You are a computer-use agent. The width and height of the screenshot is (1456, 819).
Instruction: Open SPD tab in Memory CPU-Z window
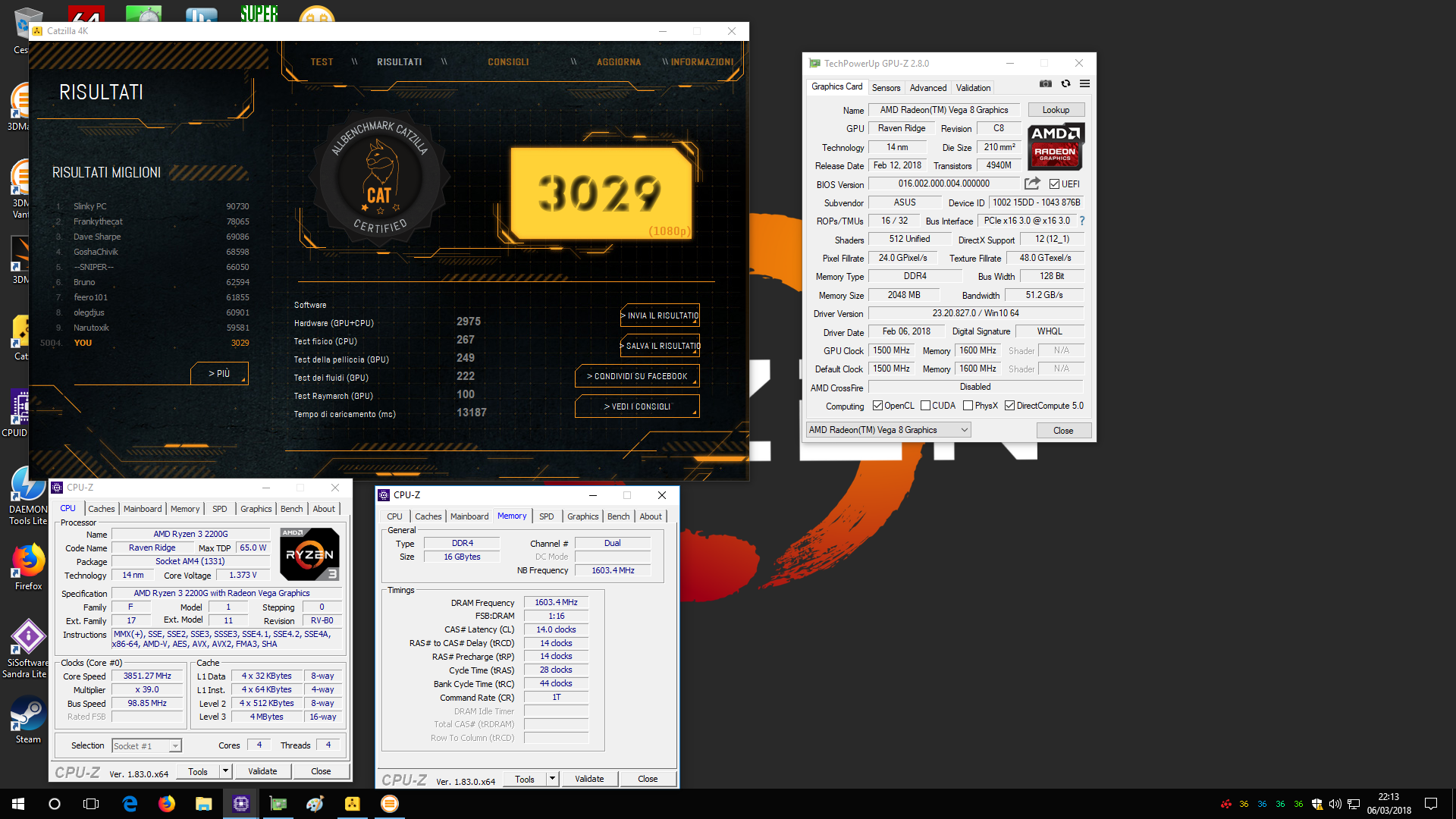tap(546, 516)
